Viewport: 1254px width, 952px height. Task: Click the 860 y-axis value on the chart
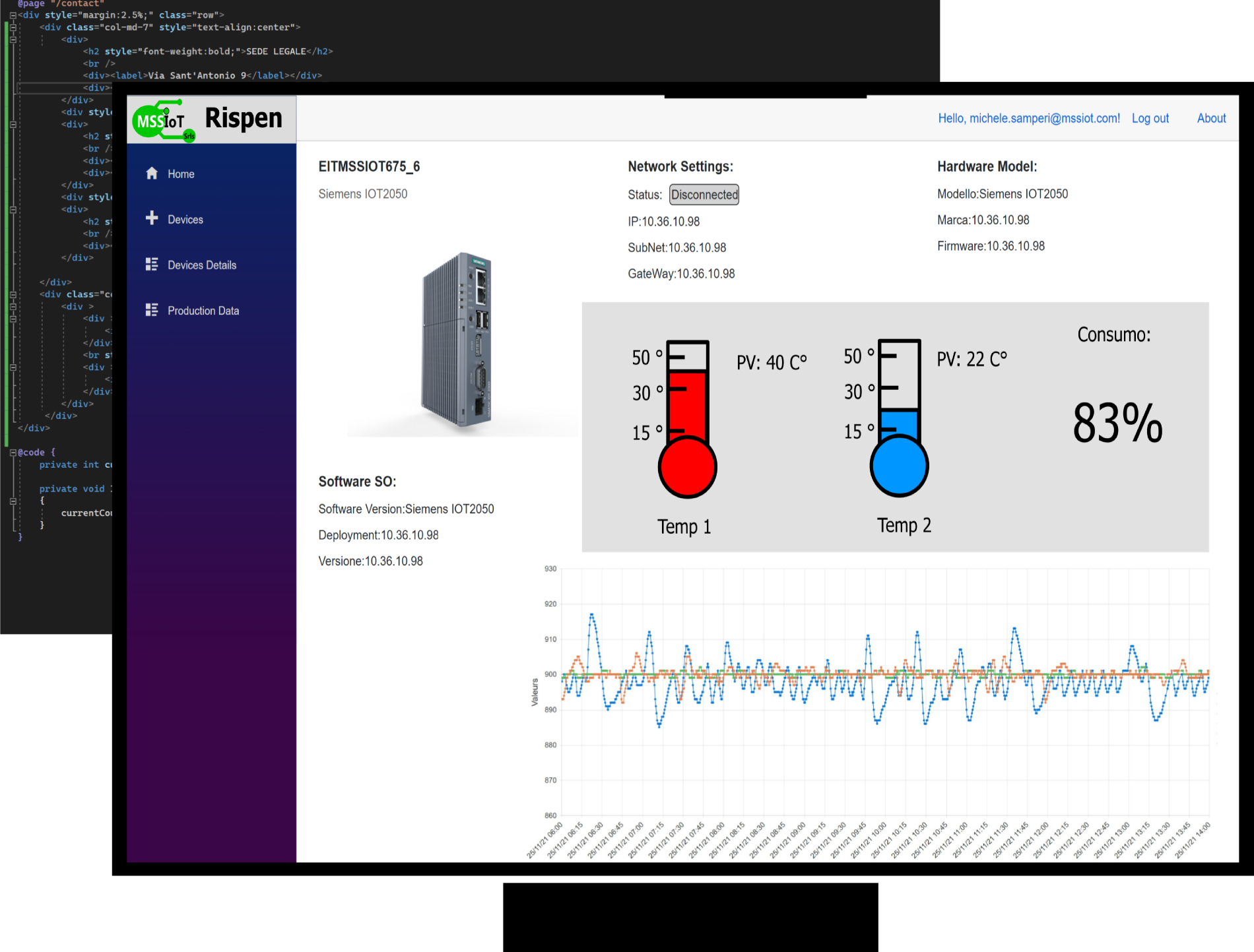point(550,815)
